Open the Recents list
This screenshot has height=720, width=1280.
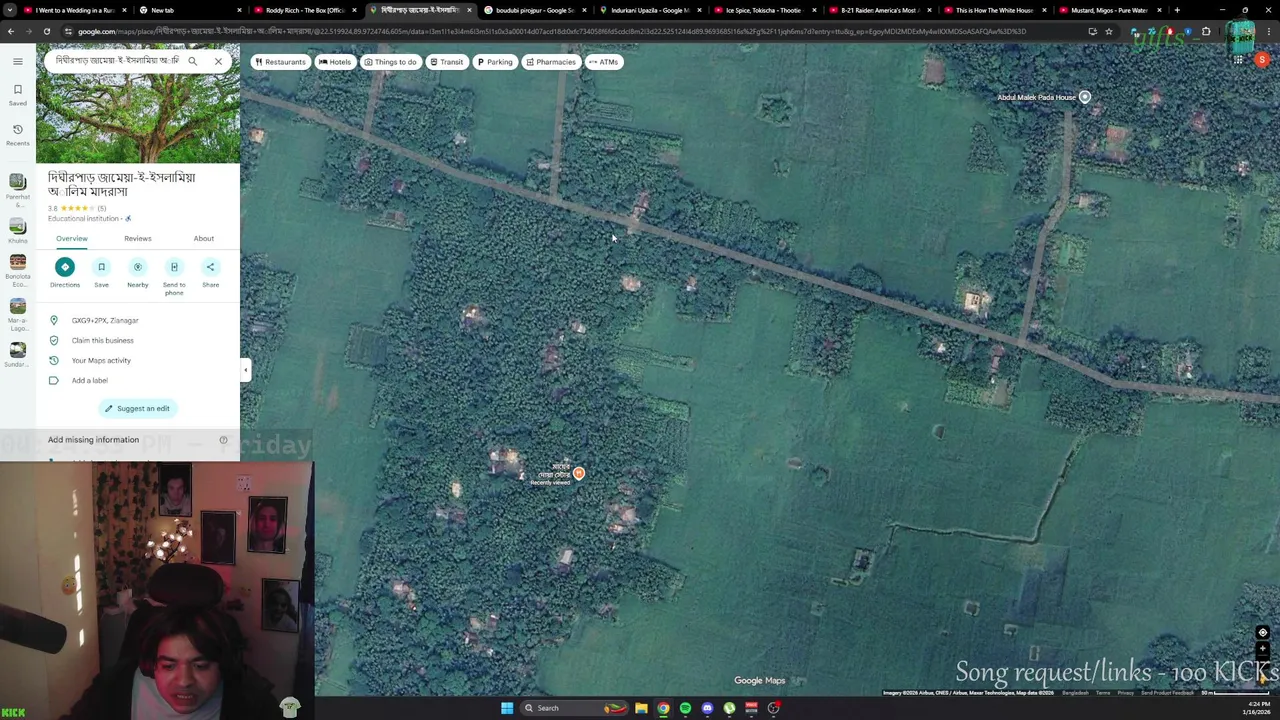[17, 135]
